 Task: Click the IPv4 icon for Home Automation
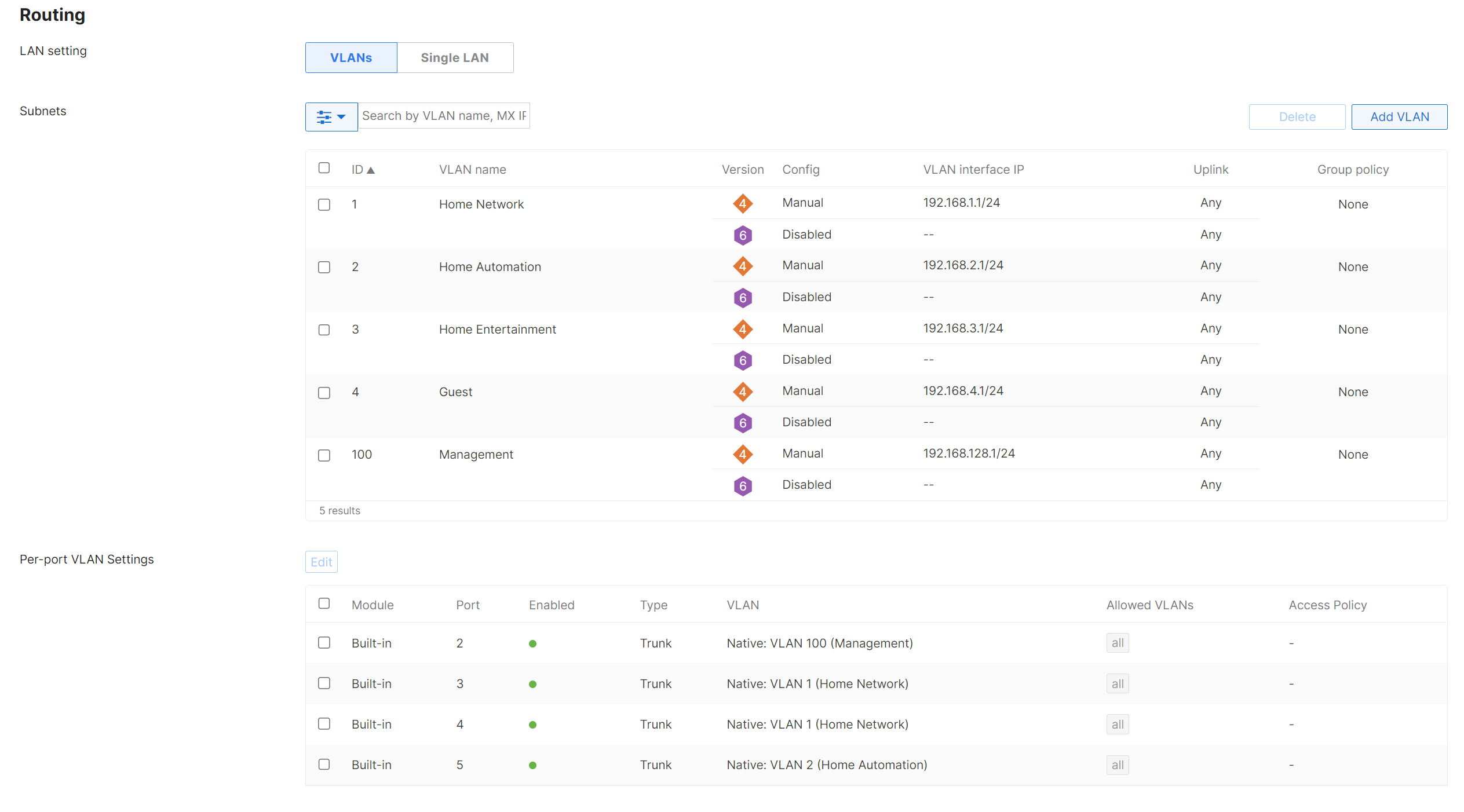(x=743, y=266)
